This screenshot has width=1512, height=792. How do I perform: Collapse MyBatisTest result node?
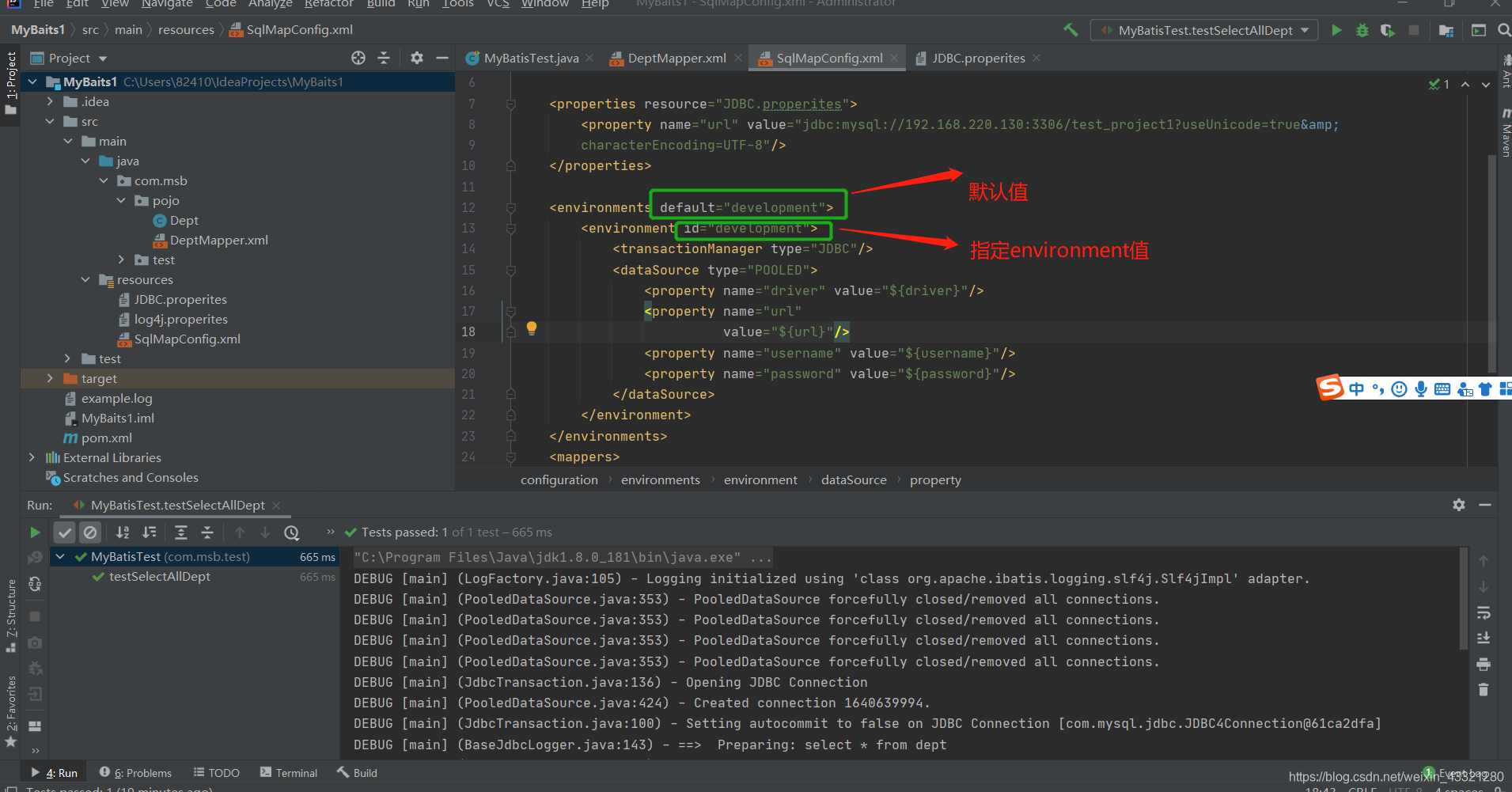coord(60,556)
